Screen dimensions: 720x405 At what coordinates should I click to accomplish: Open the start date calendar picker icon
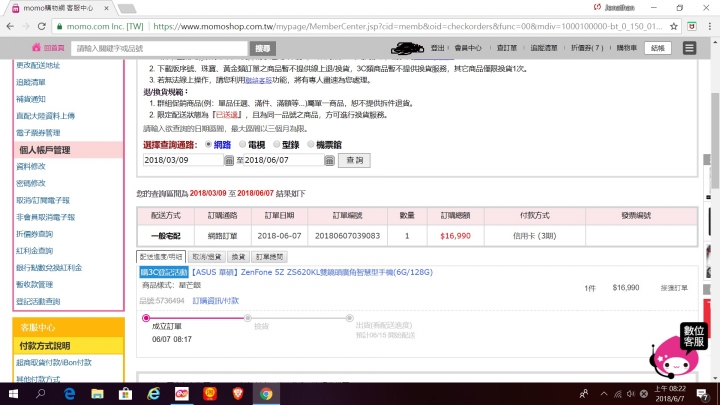pos(229,160)
